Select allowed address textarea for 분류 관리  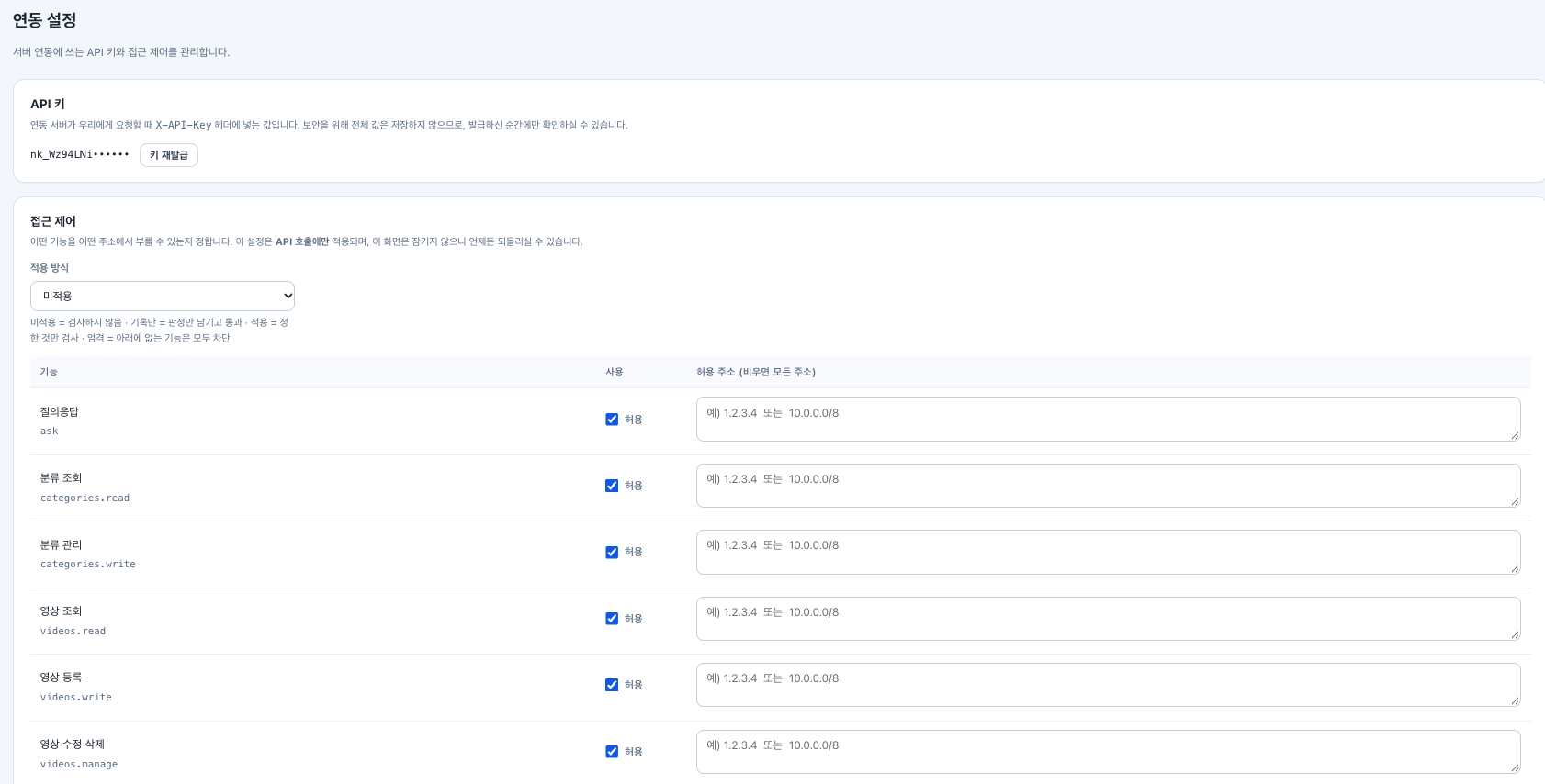click(x=1109, y=552)
